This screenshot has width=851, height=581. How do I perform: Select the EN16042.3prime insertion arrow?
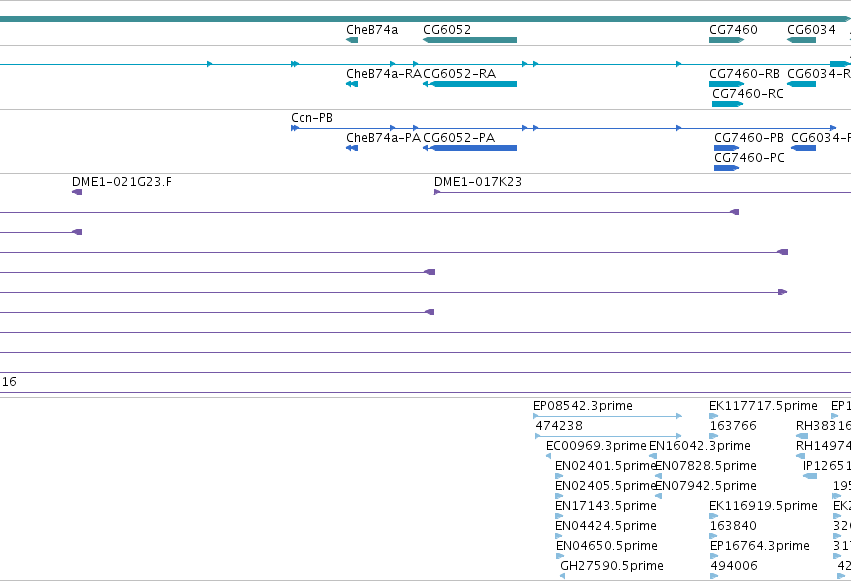(x=653, y=456)
